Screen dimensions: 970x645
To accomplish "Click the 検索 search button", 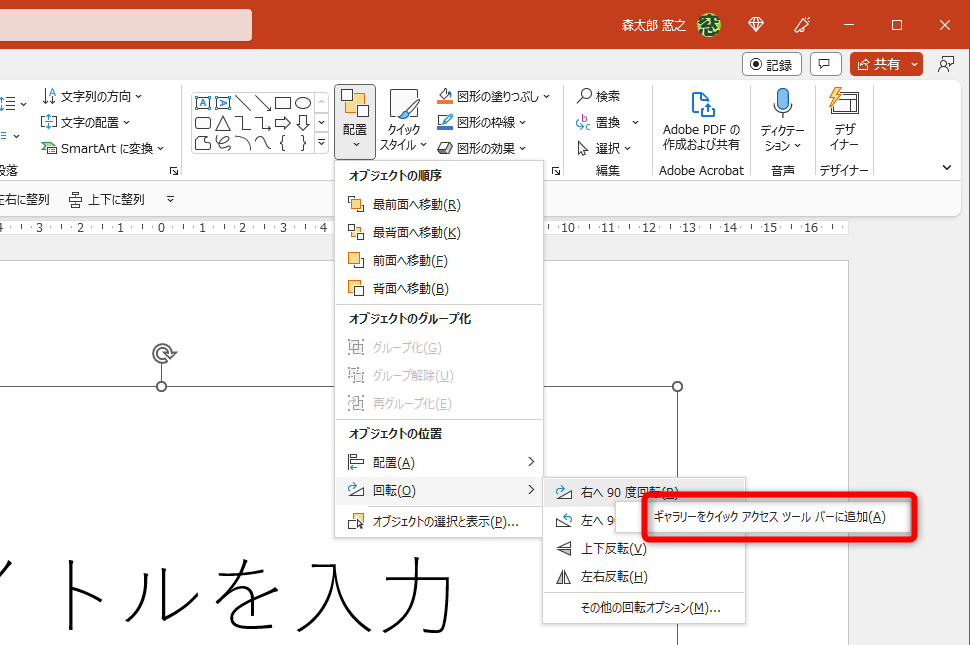I will [x=598, y=96].
